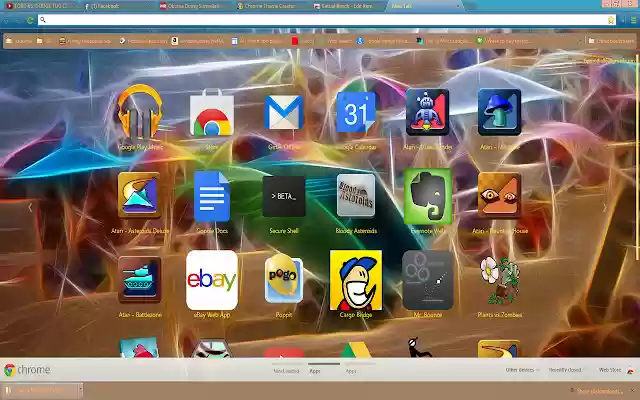Launch the Evernote Web elephant app
Image resolution: width=640 pixels, height=400 pixels.
tap(428, 196)
